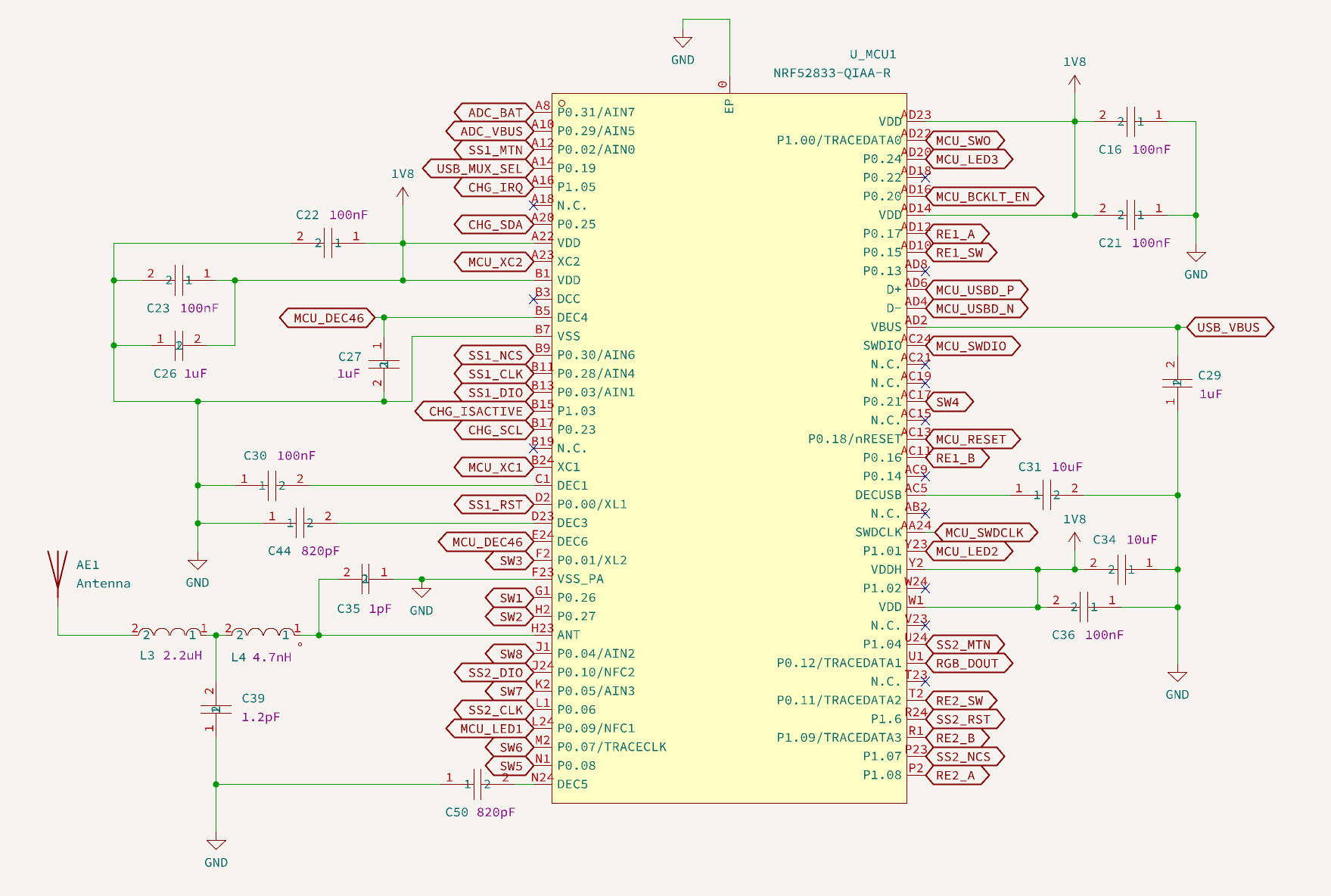Pick the C31 10uF capacitor symbol
The image size is (1331, 896).
pos(1046,495)
